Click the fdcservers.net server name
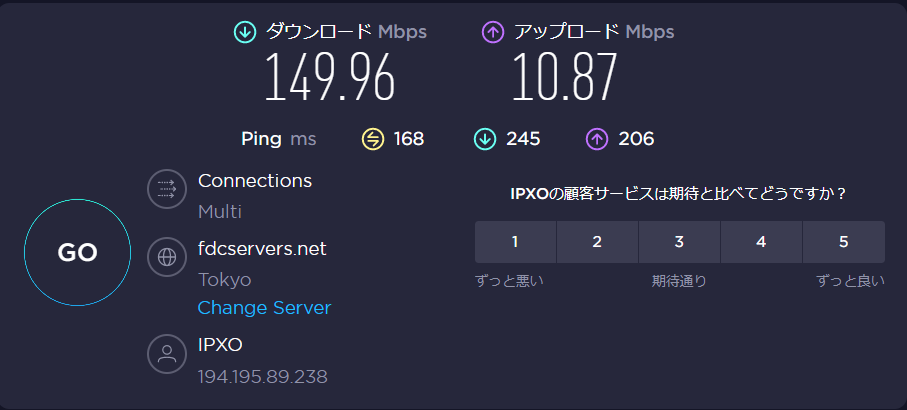 coord(262,249)
